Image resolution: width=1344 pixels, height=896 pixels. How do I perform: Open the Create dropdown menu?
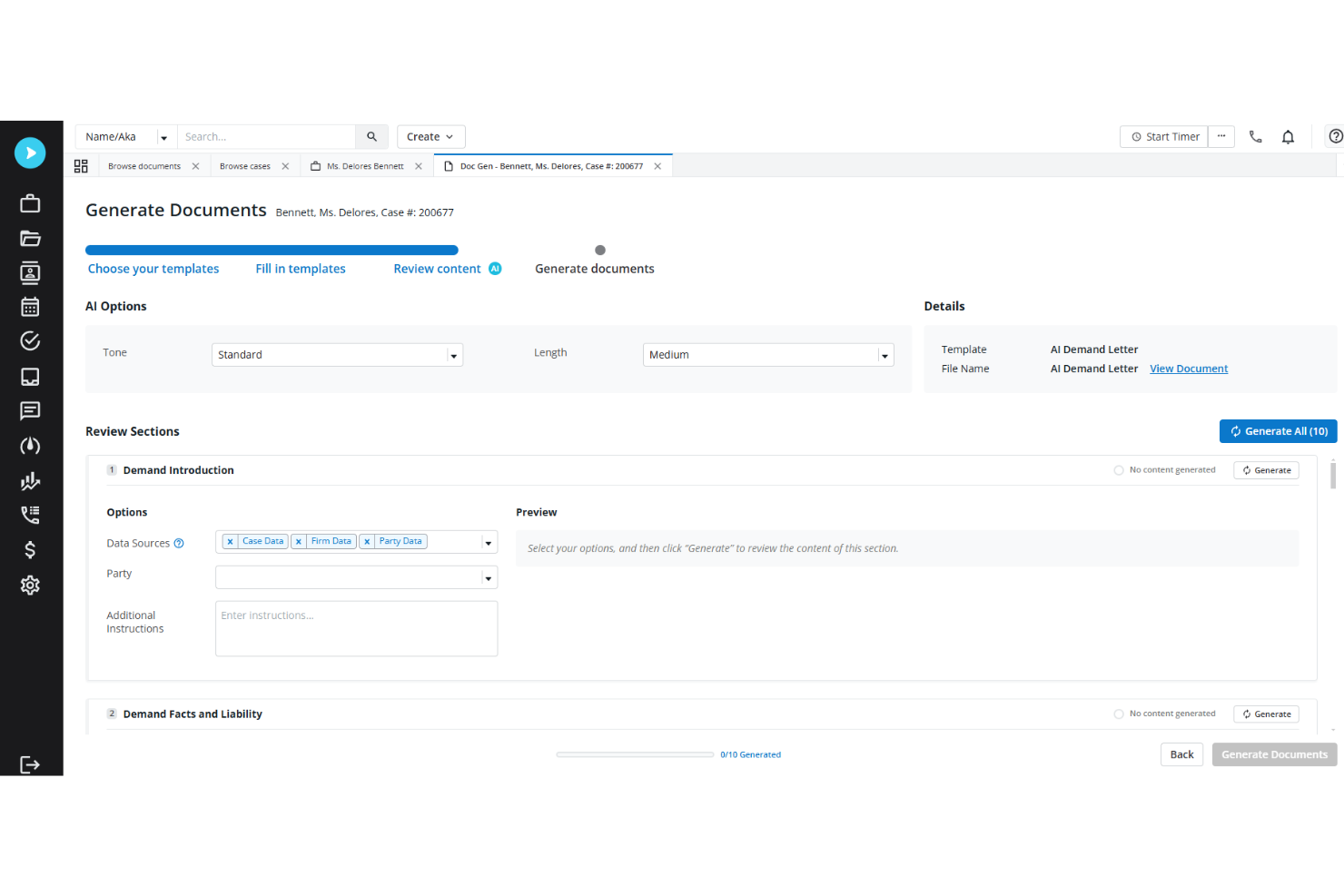431,137
